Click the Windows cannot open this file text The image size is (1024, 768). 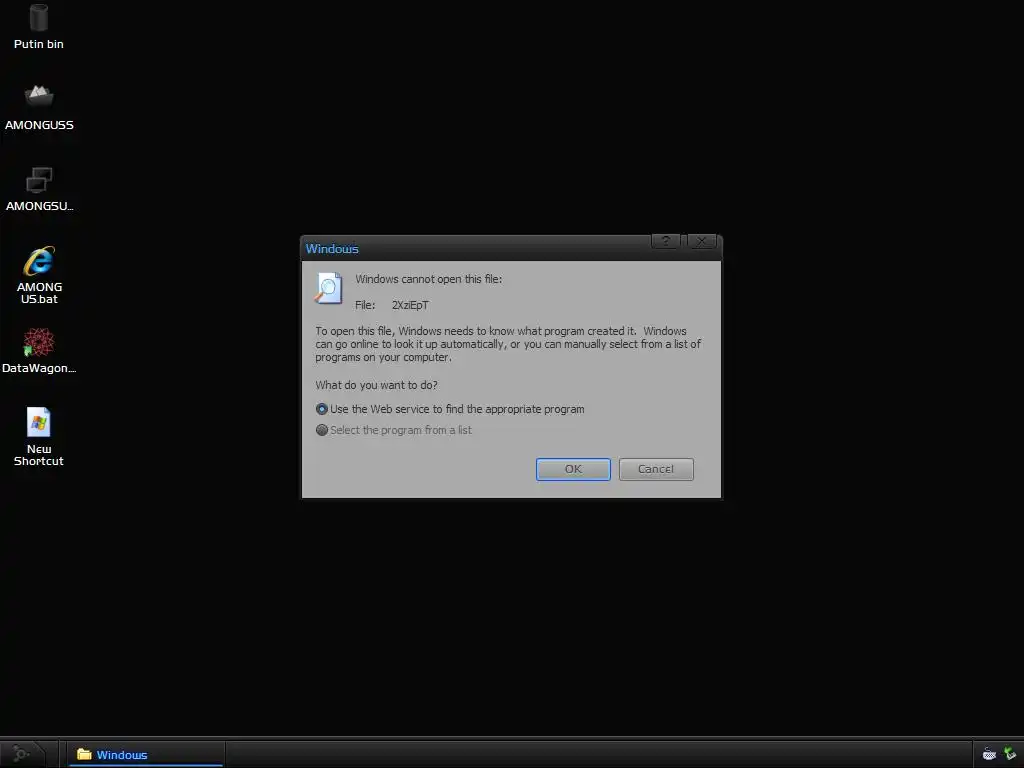(428, 279)
